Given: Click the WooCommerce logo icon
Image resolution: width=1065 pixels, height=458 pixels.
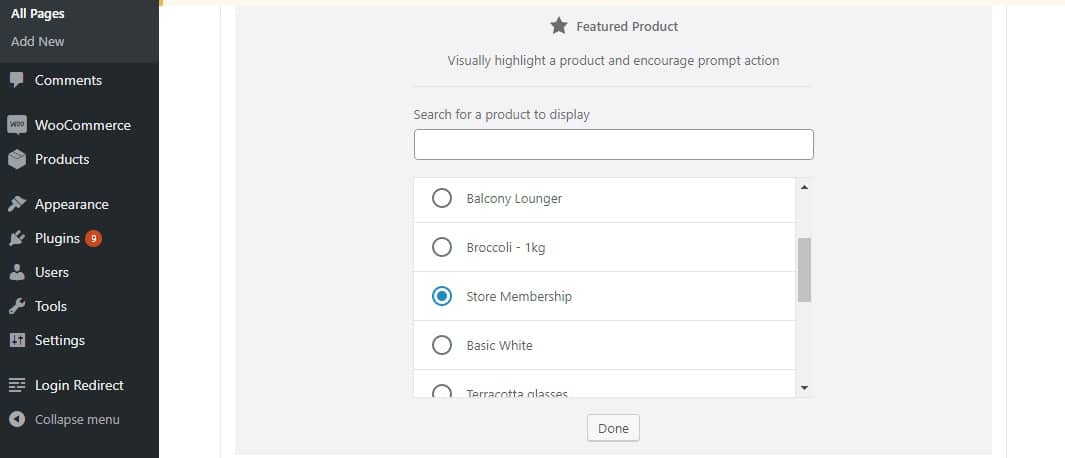Looking at the screenshot, I should click(x=17, y=125).
